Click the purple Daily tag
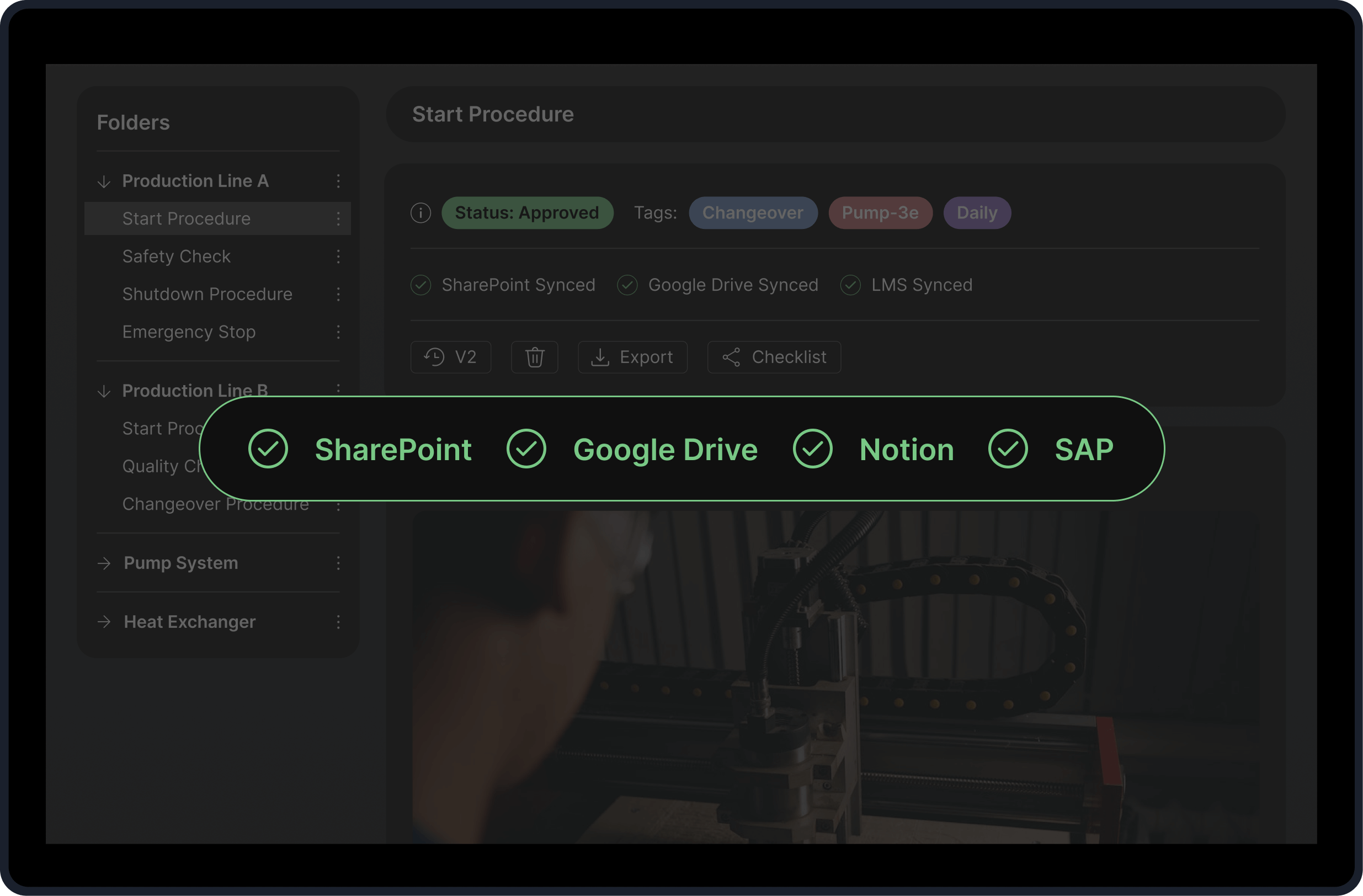 pos(976,213)
